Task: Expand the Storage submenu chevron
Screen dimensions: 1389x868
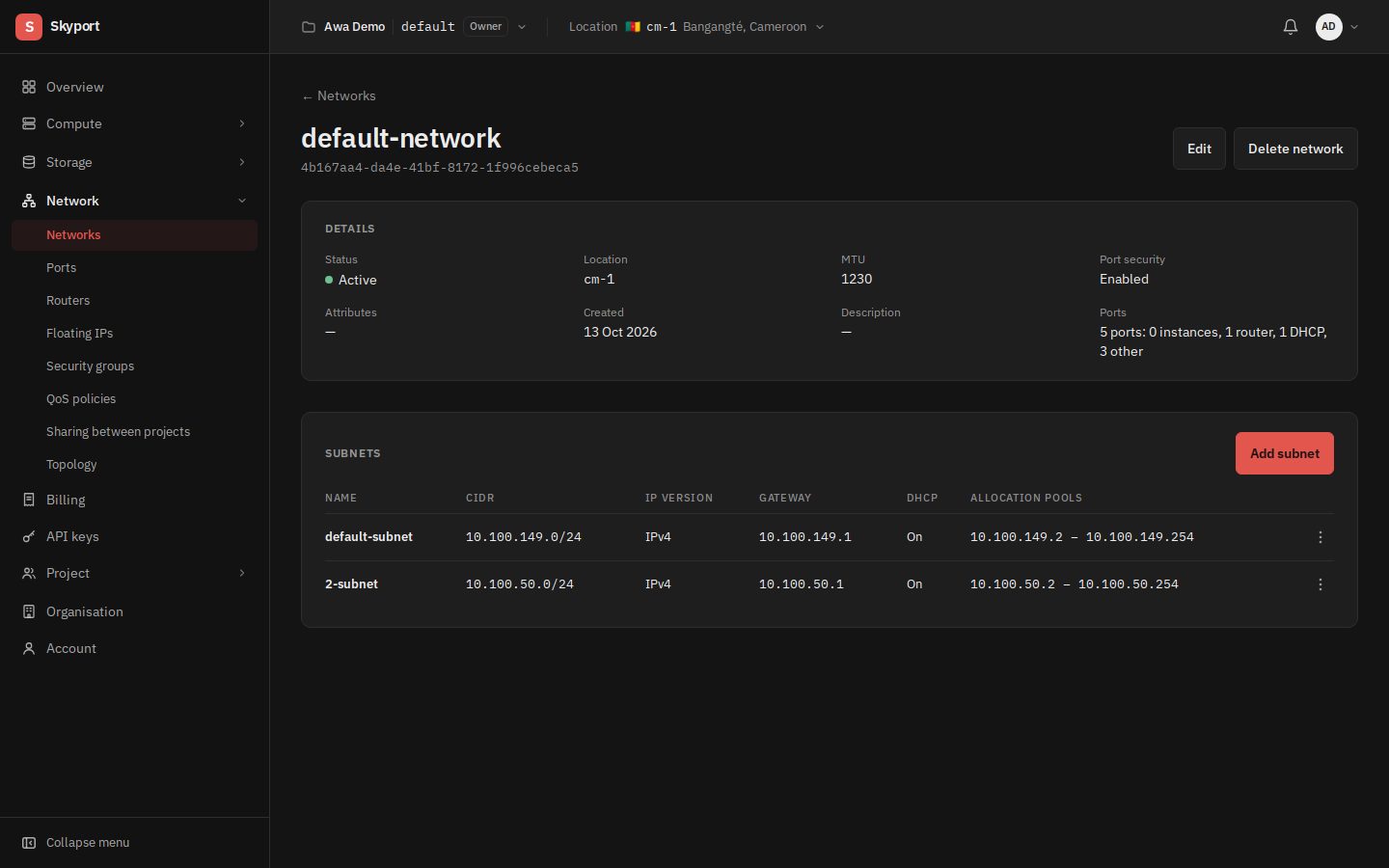Action: (x=242, y=162)
